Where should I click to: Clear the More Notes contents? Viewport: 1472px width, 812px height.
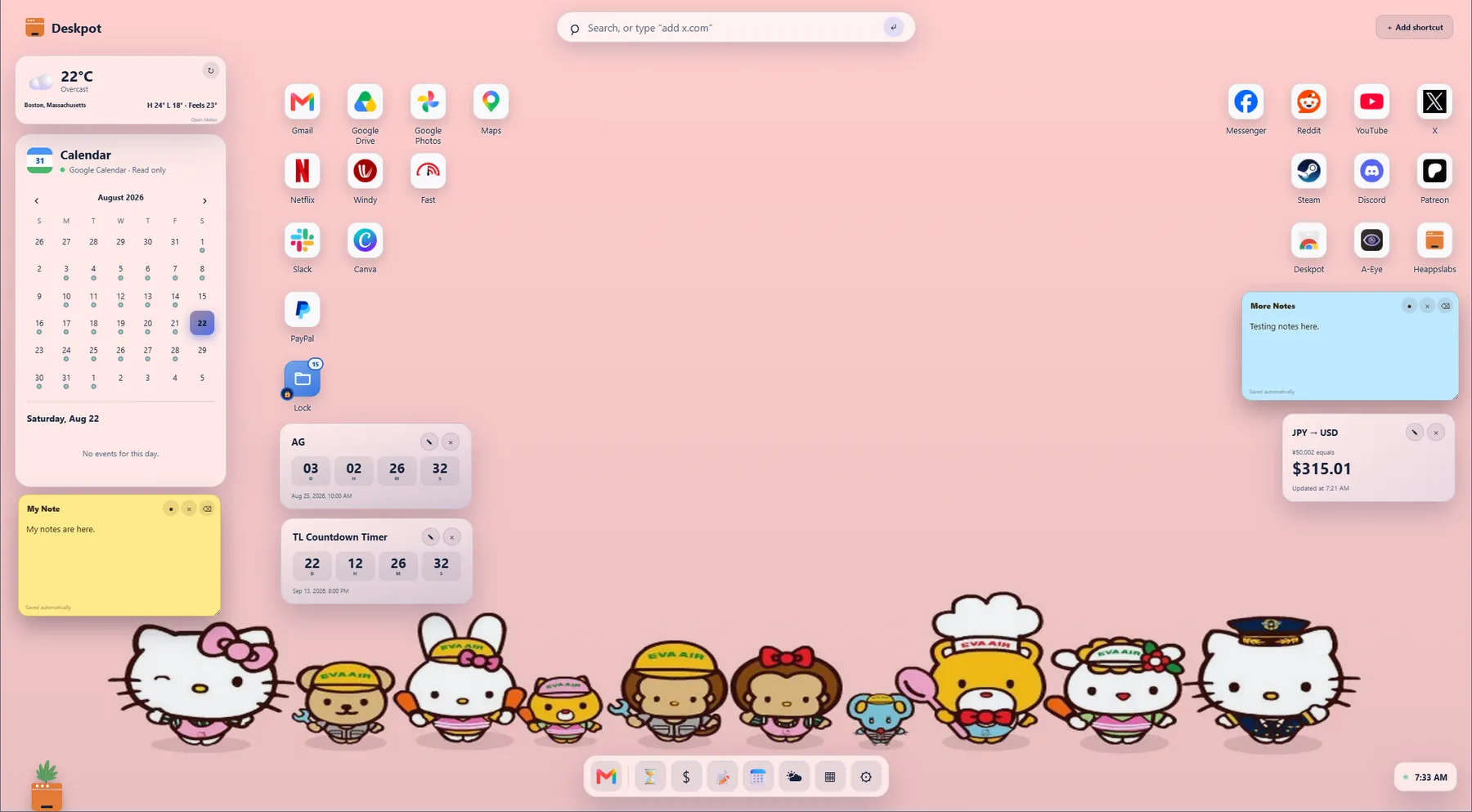tap(1445, 306)
